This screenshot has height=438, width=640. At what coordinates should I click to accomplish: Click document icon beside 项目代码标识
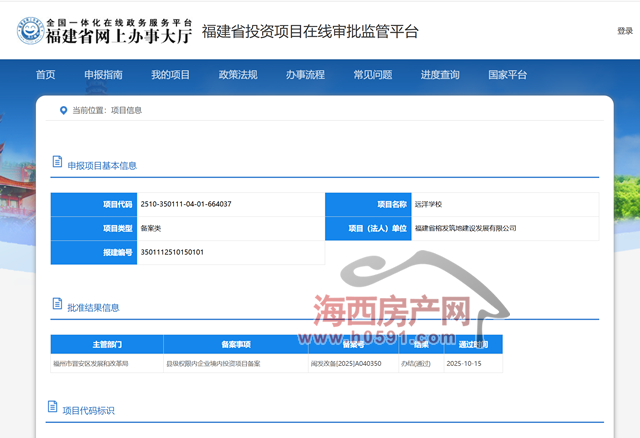[53, 409]
